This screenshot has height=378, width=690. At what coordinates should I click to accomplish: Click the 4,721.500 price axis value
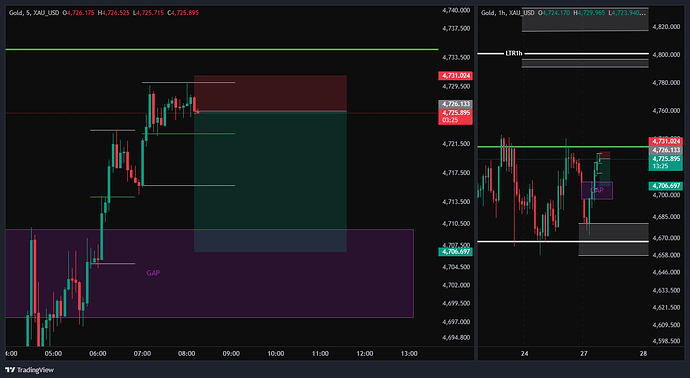pyautogui.click(x=456, y=144)
